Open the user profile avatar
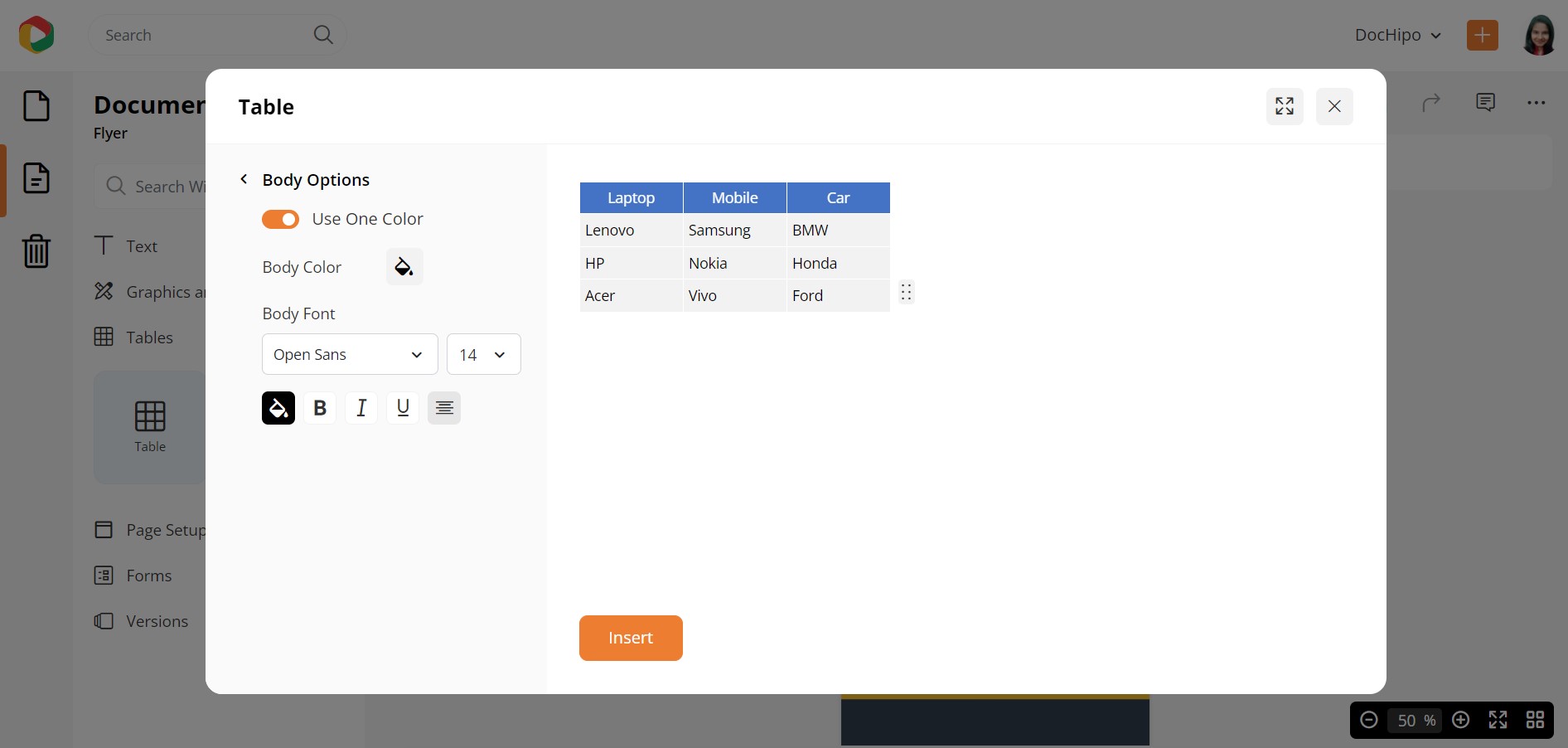The width and height of the screenshot is (1568, 748). (x=1539, y=35)
